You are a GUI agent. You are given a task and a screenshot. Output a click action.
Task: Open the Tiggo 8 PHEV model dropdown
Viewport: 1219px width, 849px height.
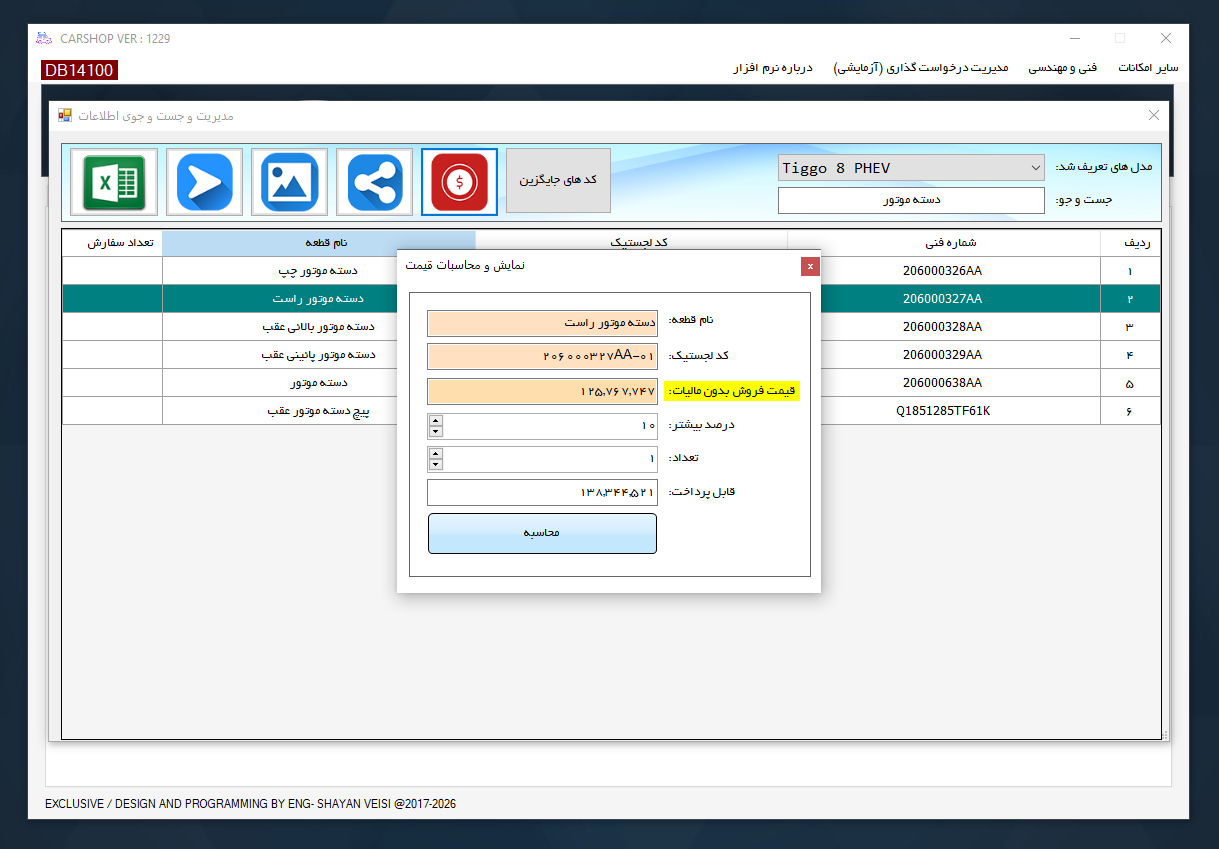click(x=911, y=168)
